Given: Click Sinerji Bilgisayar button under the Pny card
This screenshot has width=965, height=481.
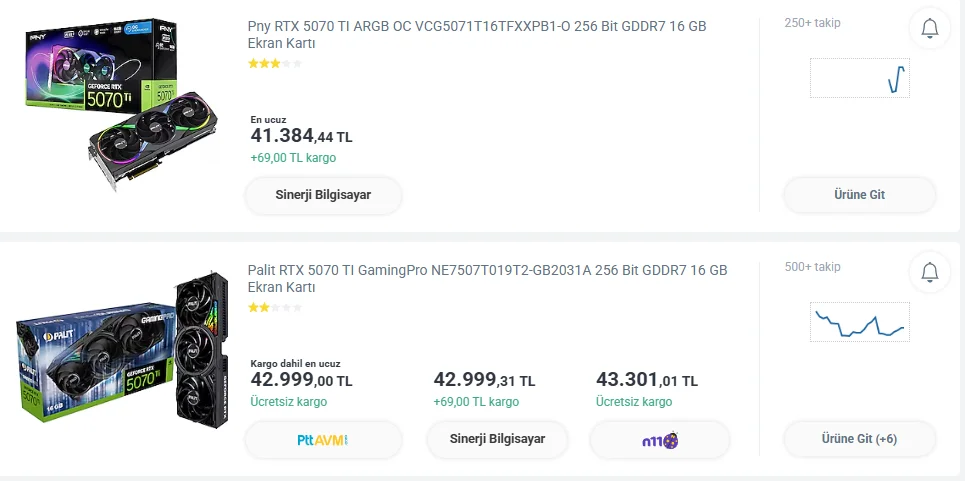Looking at the screenshot, I should (x=323, y=195).
